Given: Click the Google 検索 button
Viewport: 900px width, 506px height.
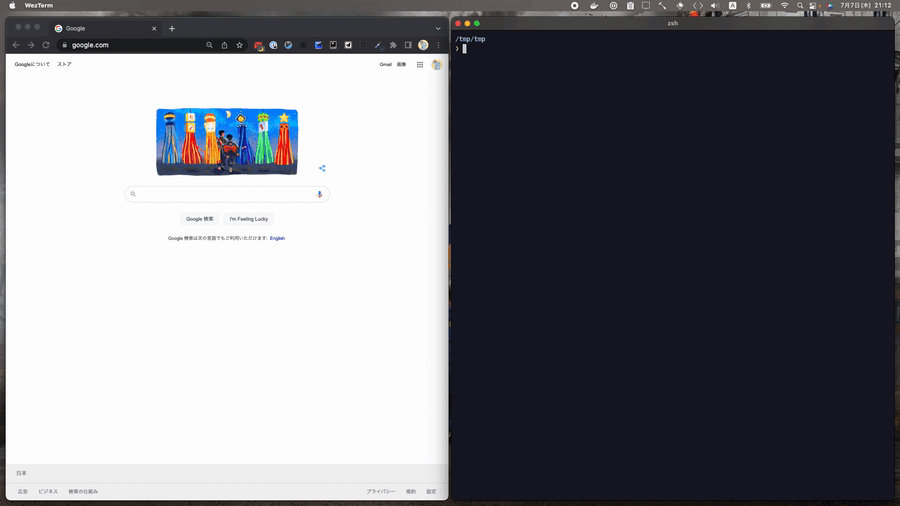Looking at the screenshot, I should tap(200, 219).
